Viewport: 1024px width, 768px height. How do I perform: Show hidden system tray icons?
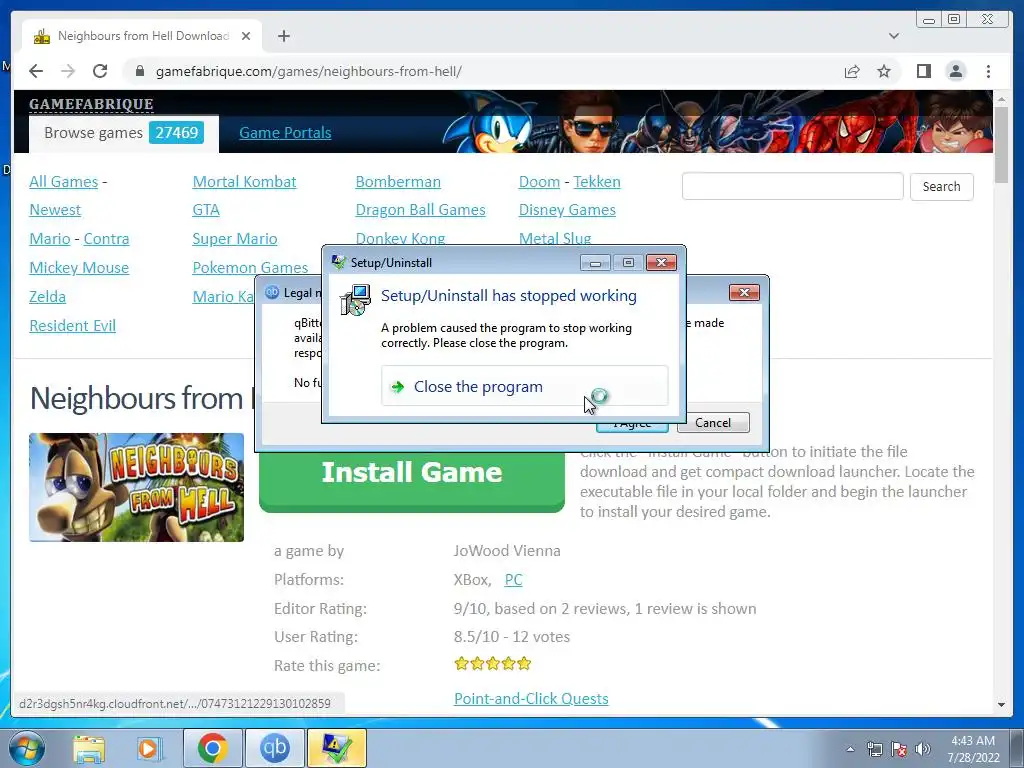pos(850,749)
